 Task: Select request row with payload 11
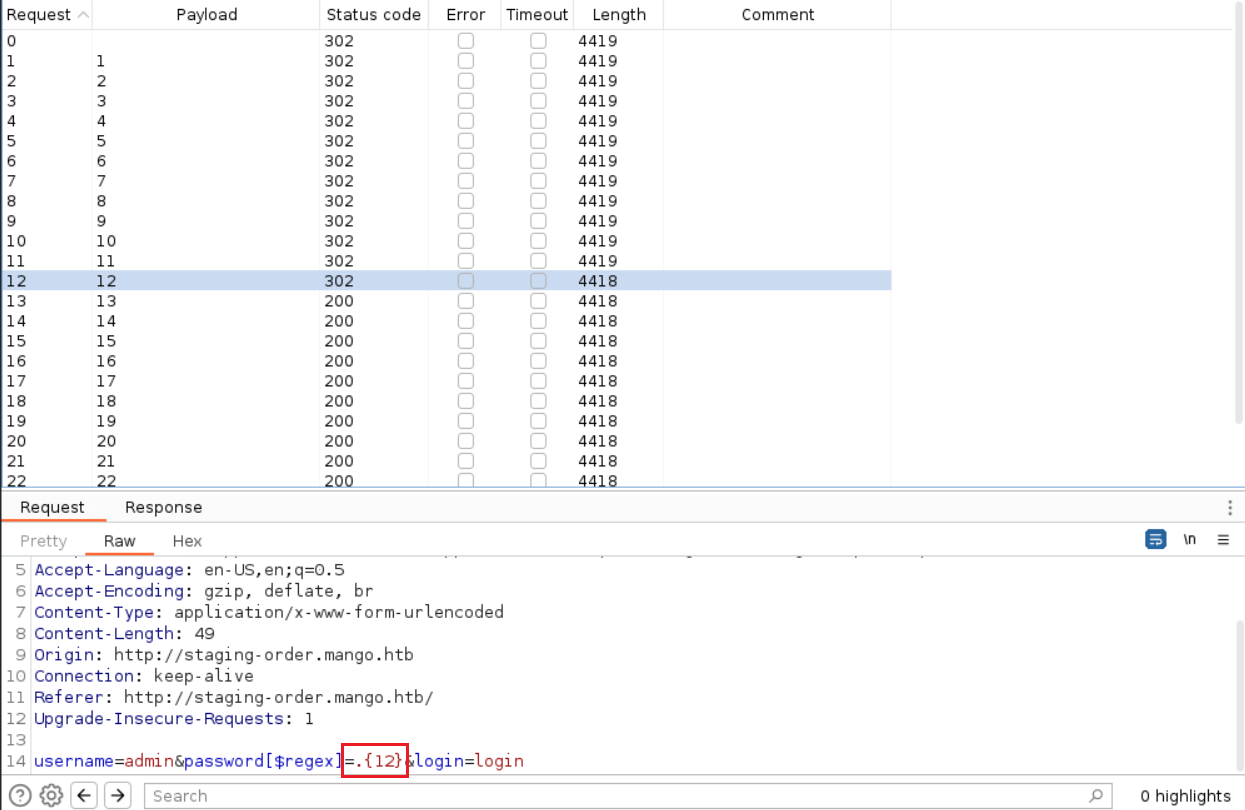[446, 261]
